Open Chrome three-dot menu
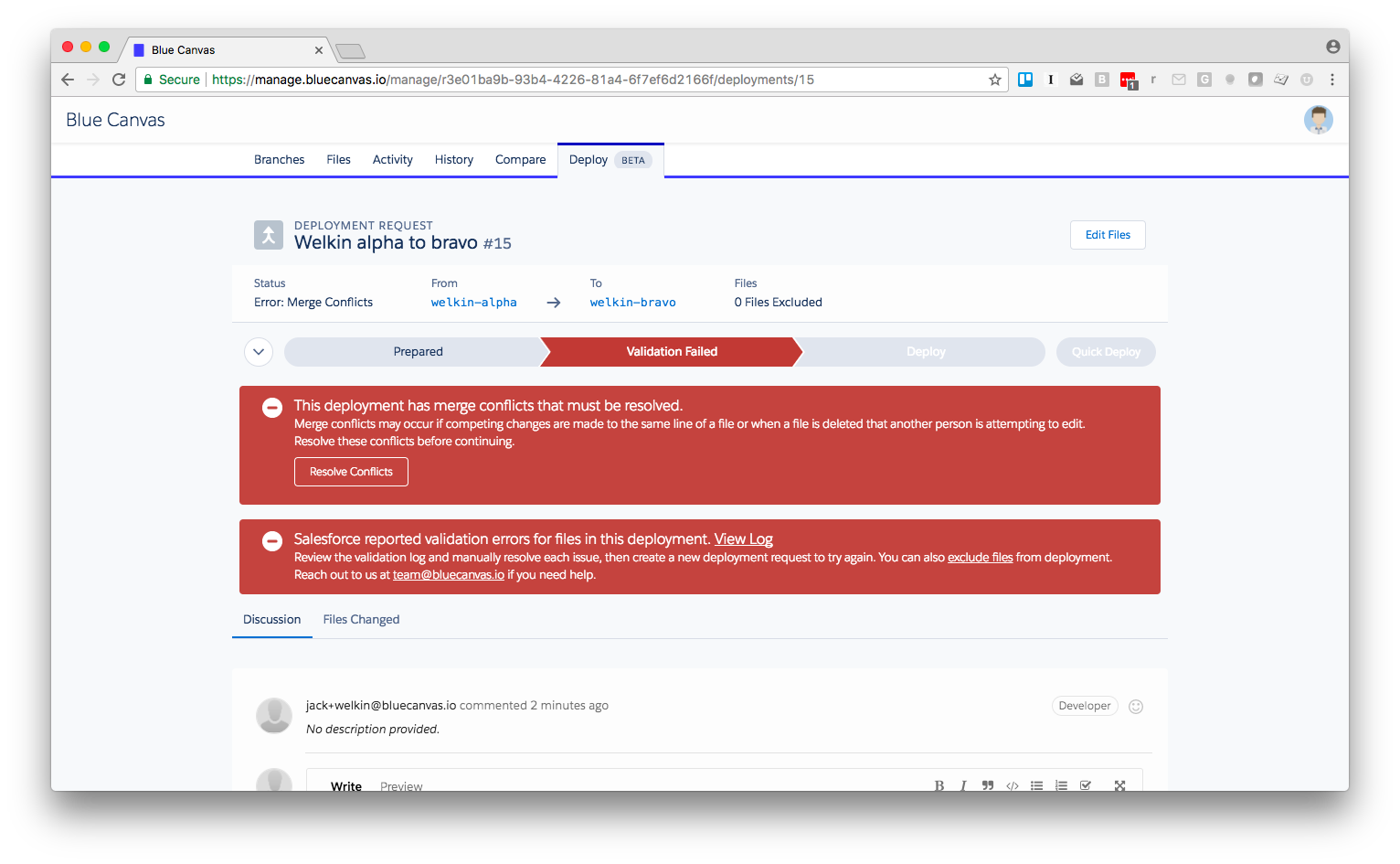The width and height of the screenshot is (1400, 864). tap(1332, 80)
